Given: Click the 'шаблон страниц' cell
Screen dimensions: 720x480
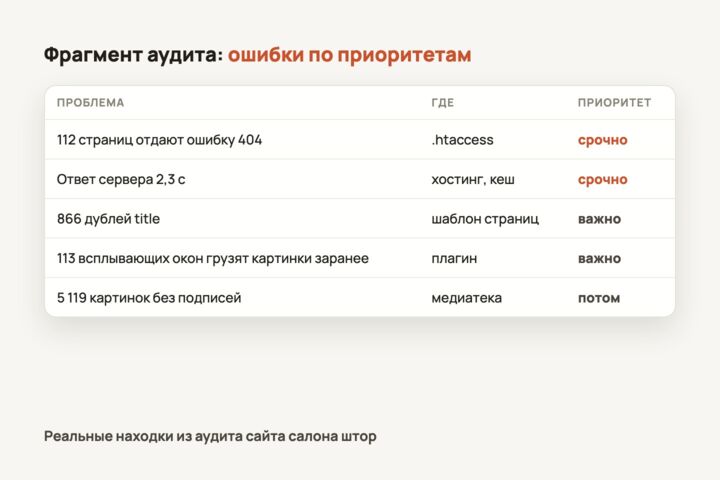Looking at the screenshot, I should pyautogui.click(x=485, y=219).
